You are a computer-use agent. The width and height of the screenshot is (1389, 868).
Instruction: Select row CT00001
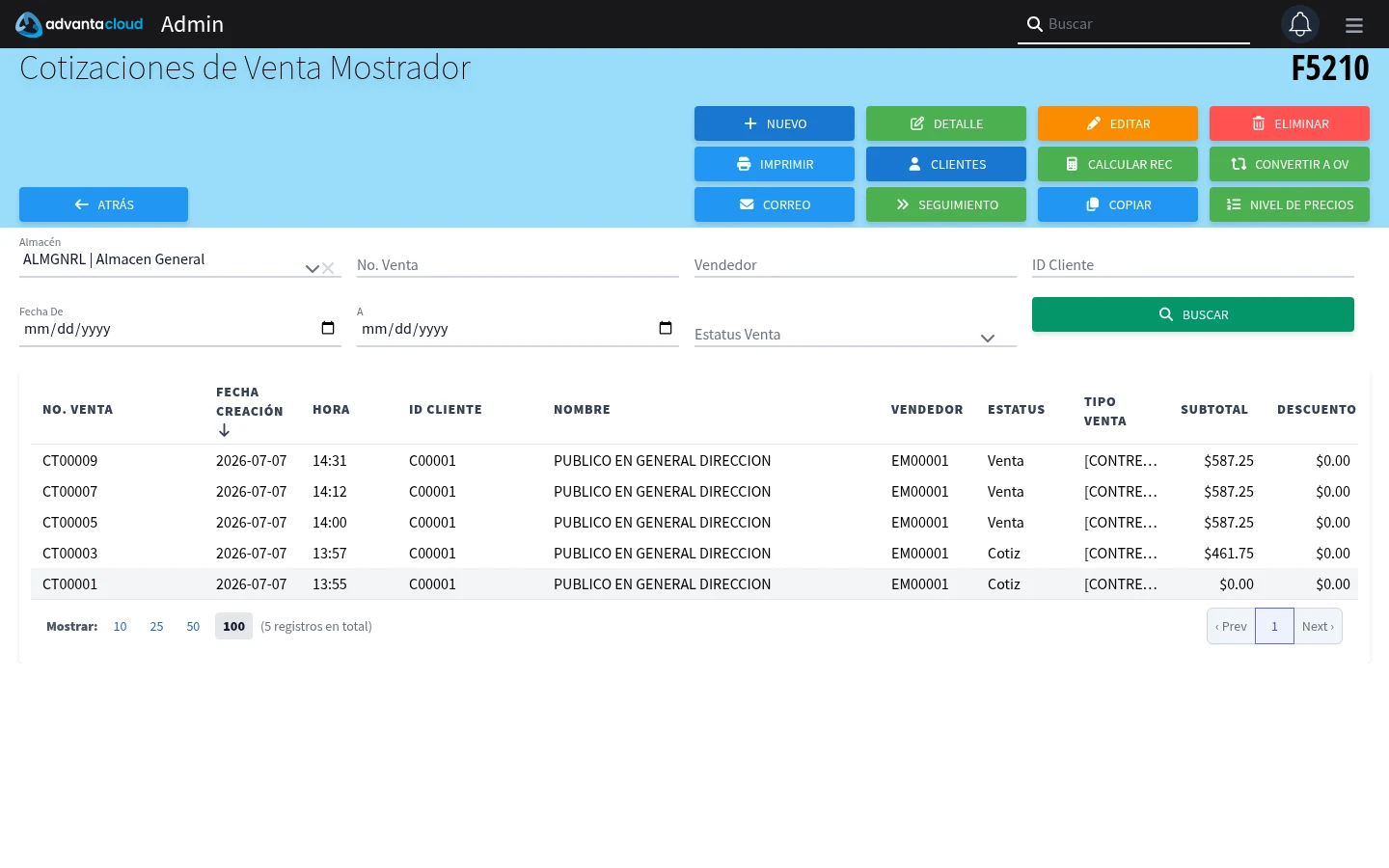tap(694, 584)
